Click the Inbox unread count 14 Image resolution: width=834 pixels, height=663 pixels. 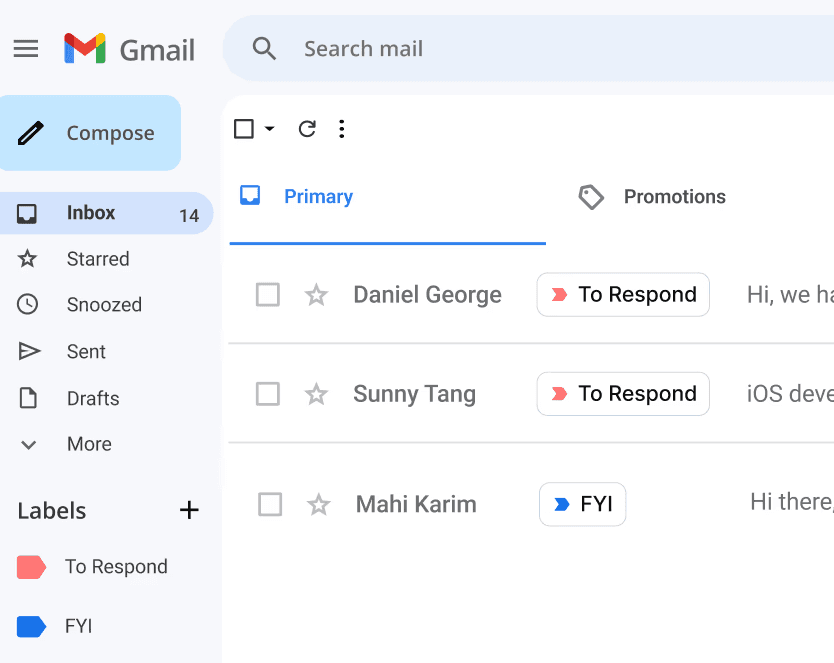pyautogui.click(x=189, y=215)
